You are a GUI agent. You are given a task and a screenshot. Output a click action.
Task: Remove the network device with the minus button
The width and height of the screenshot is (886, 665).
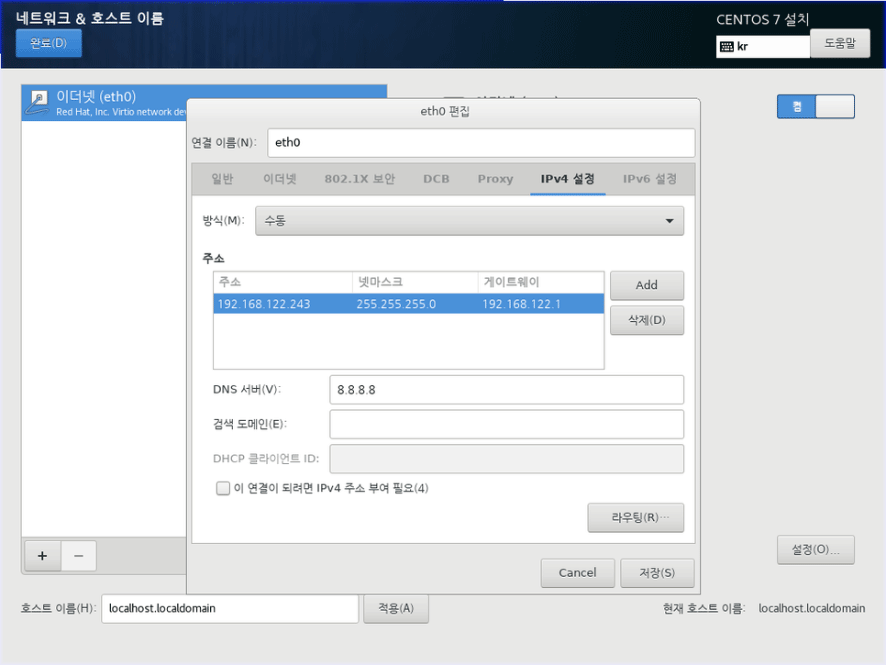point(79,556)
